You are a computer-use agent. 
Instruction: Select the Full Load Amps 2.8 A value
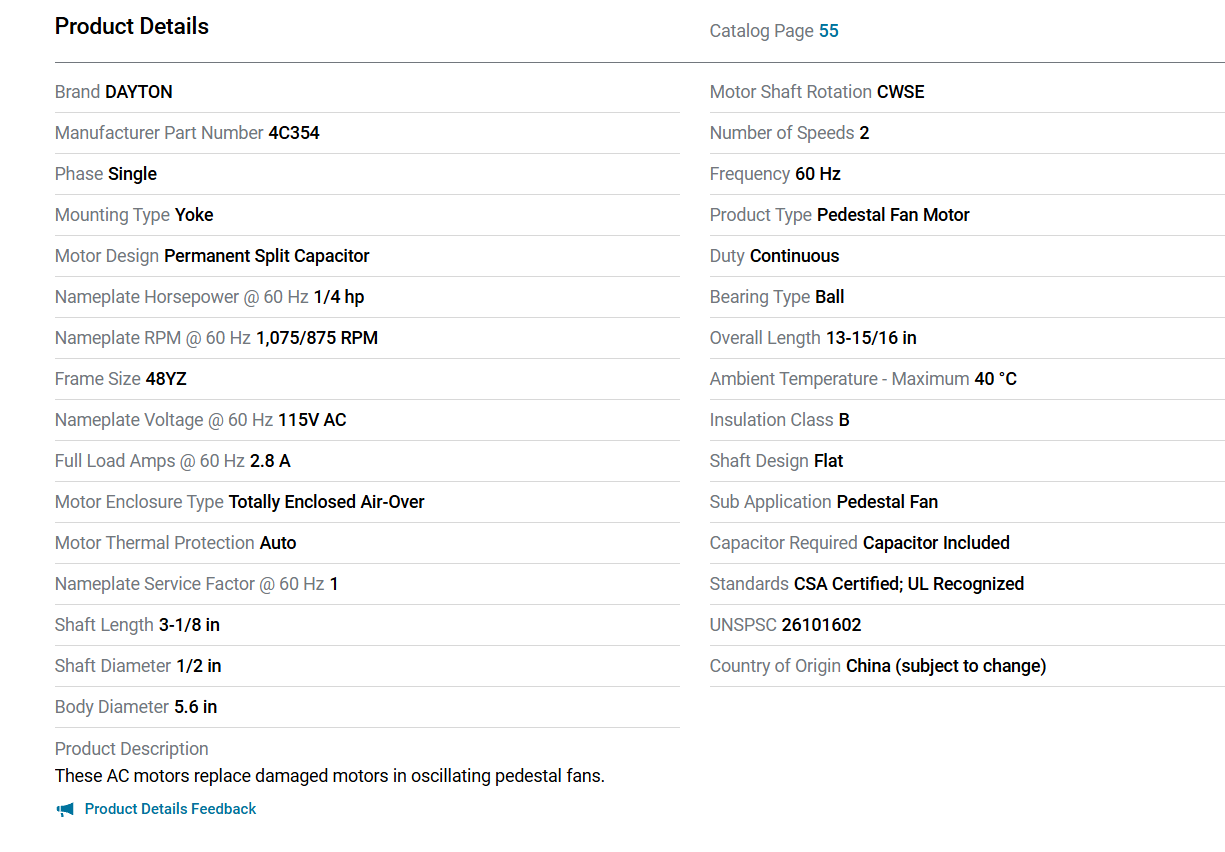(x=270, y=461)
